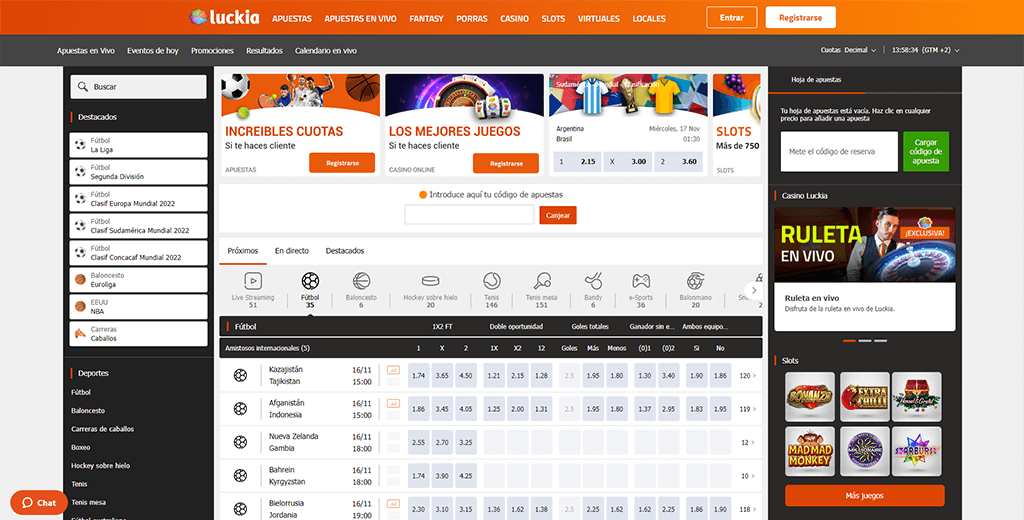Select the e-Sports gamepad icon
The width and height of the screenshot is (1024, 520).
pos(641,281)
